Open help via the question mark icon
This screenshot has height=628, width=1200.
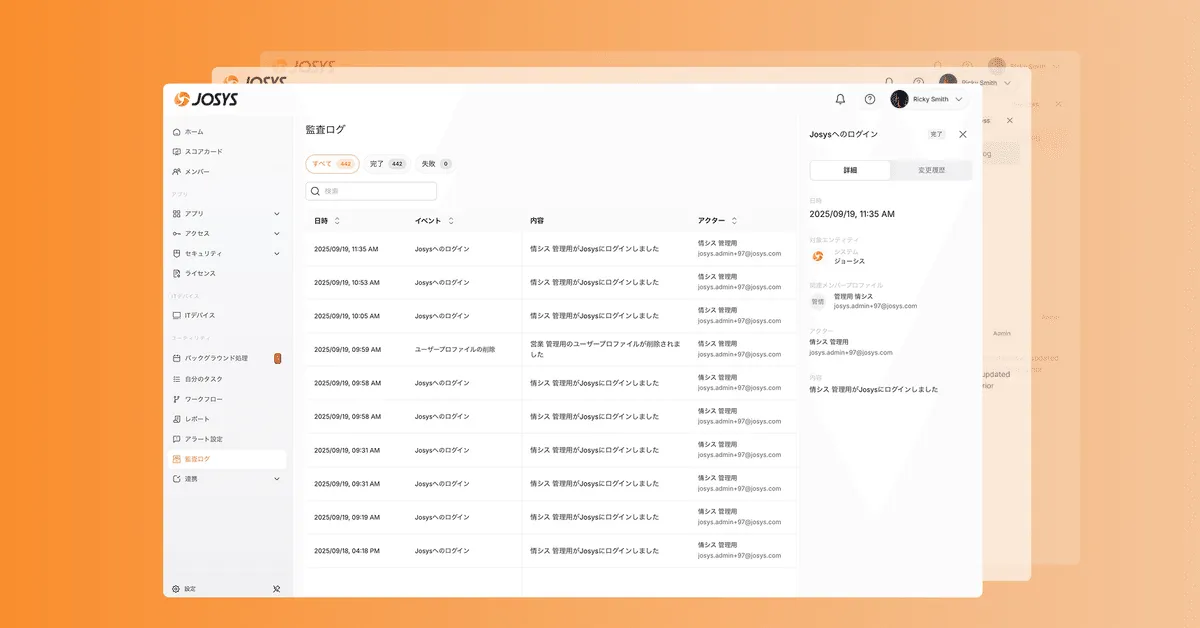point(870,100)
